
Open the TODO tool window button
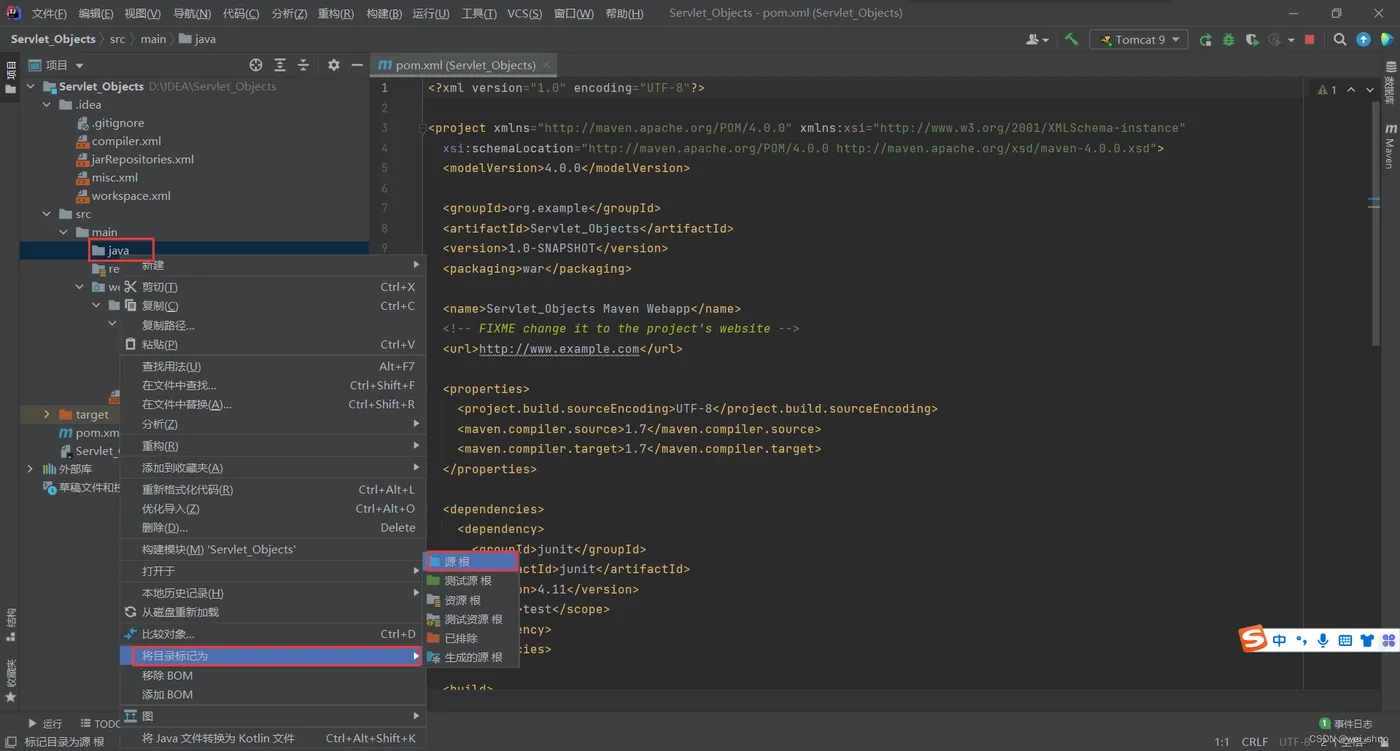pos(100,724)
